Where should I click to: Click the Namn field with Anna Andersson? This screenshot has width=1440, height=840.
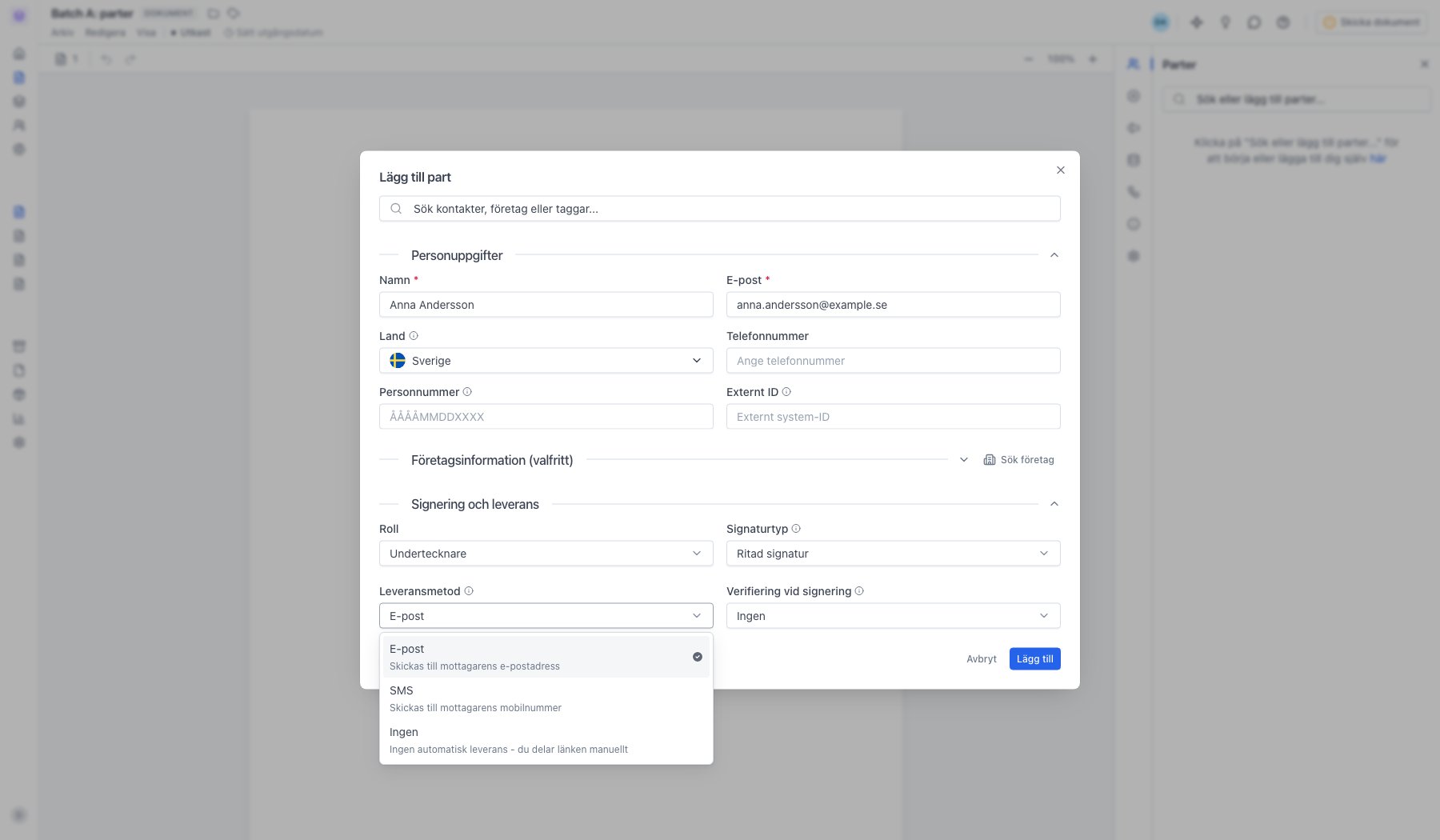coord(546,305)
